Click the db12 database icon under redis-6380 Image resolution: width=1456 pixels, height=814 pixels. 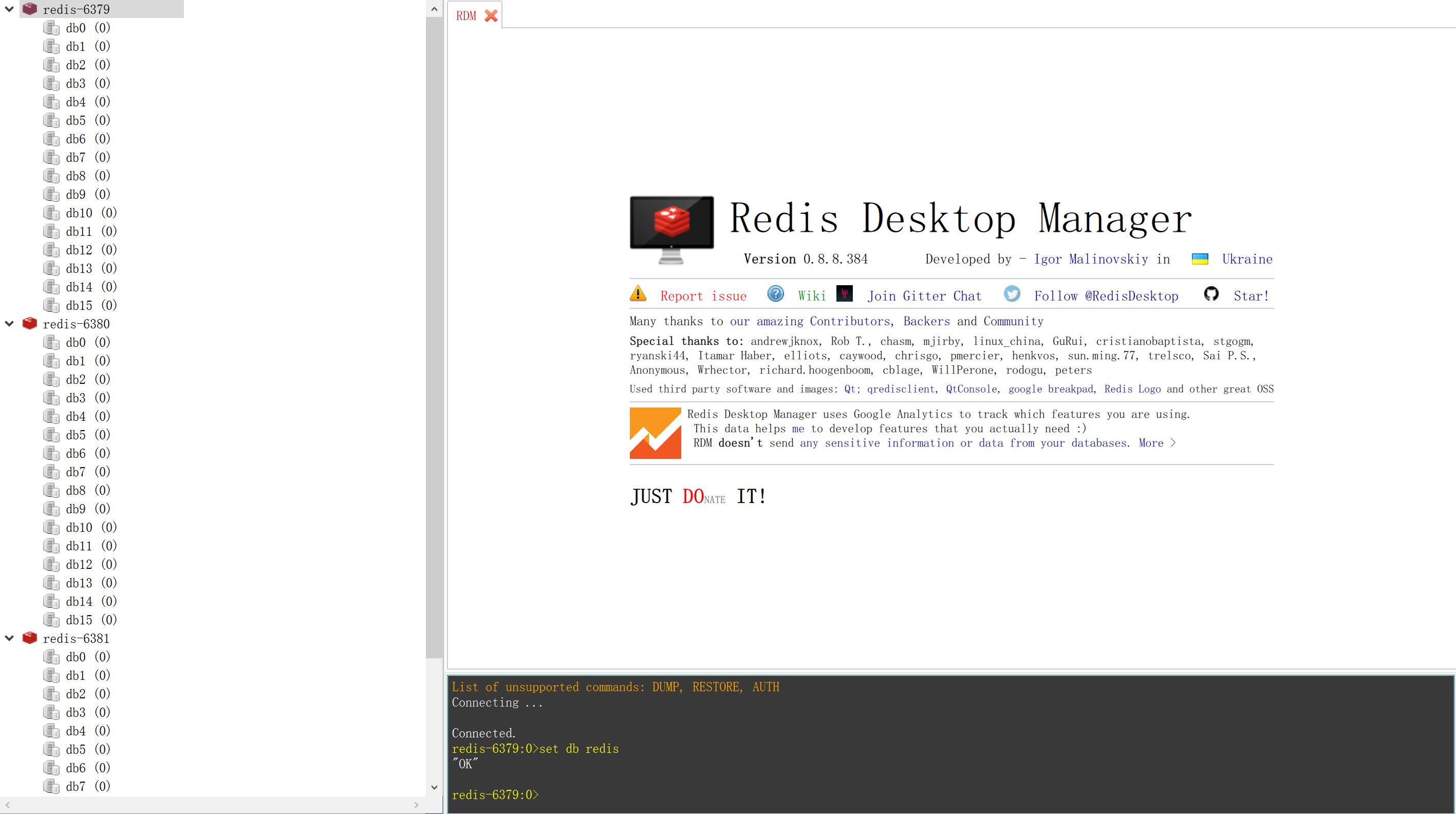coord(51,564)
